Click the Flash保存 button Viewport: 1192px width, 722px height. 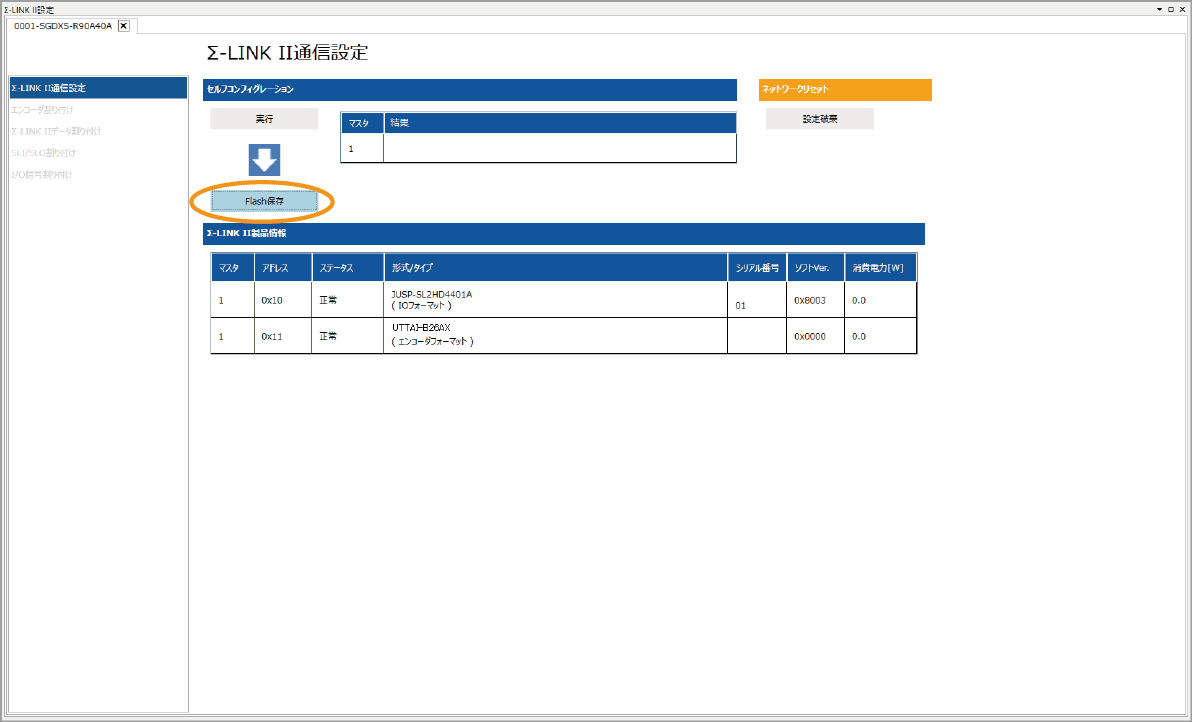[x=264, y=201]
